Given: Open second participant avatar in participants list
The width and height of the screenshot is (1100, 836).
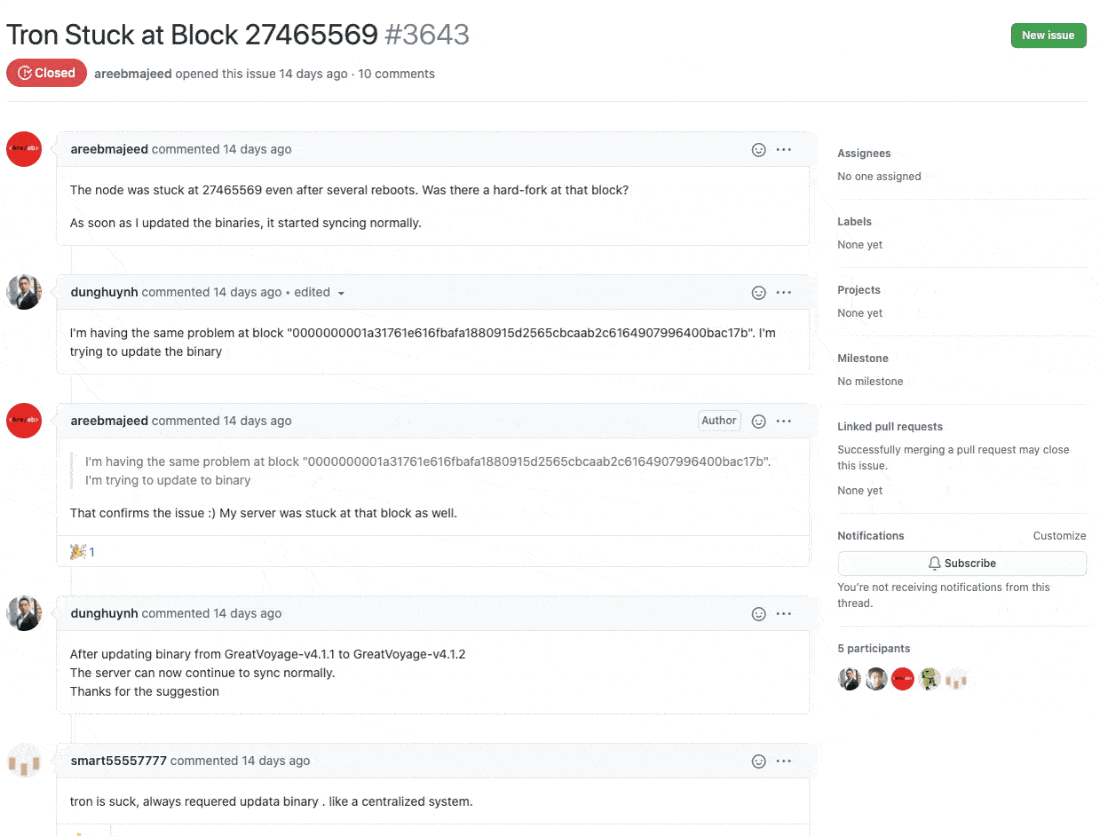Looking at the screenshot, I should (x=876, y=679).
